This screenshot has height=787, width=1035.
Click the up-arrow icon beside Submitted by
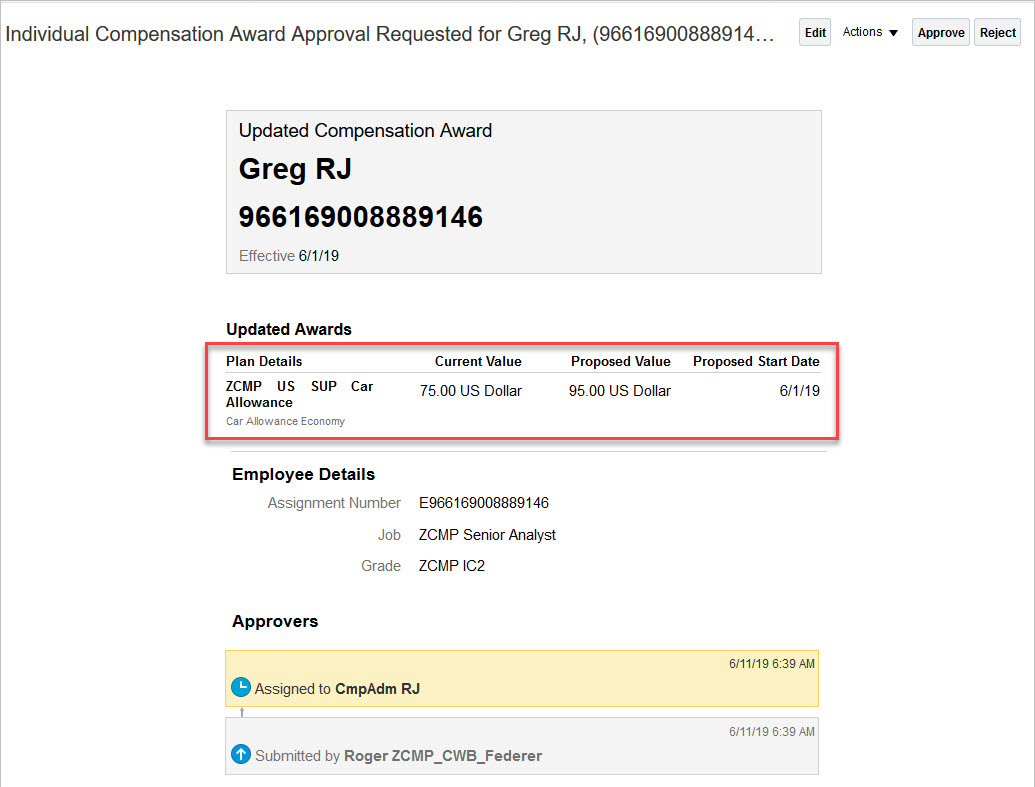[x=240, y=755]
